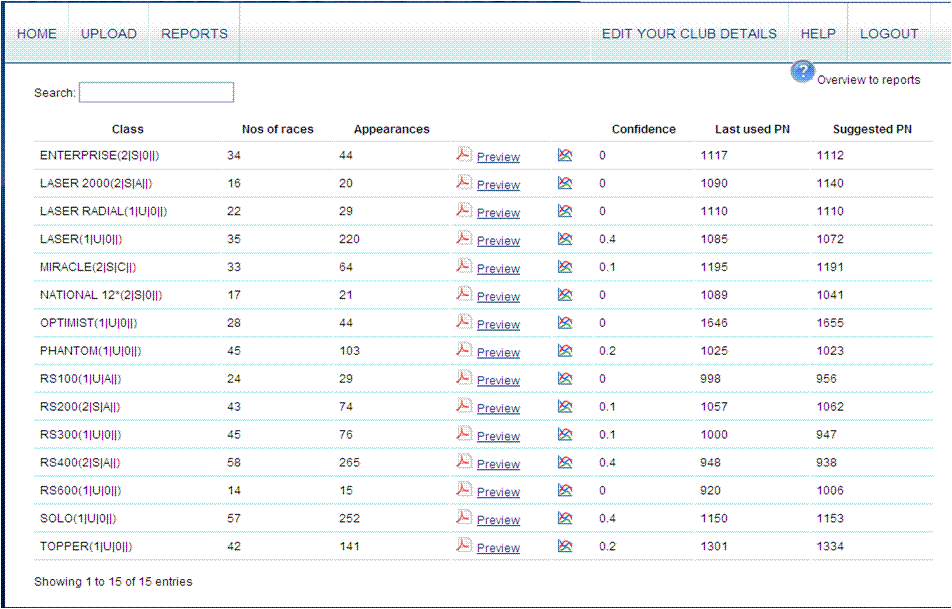Image resolution: width=952 pixels, height=609 pixels.
Task: Click the RS400 row chart icon
Action: pos(565,462)
